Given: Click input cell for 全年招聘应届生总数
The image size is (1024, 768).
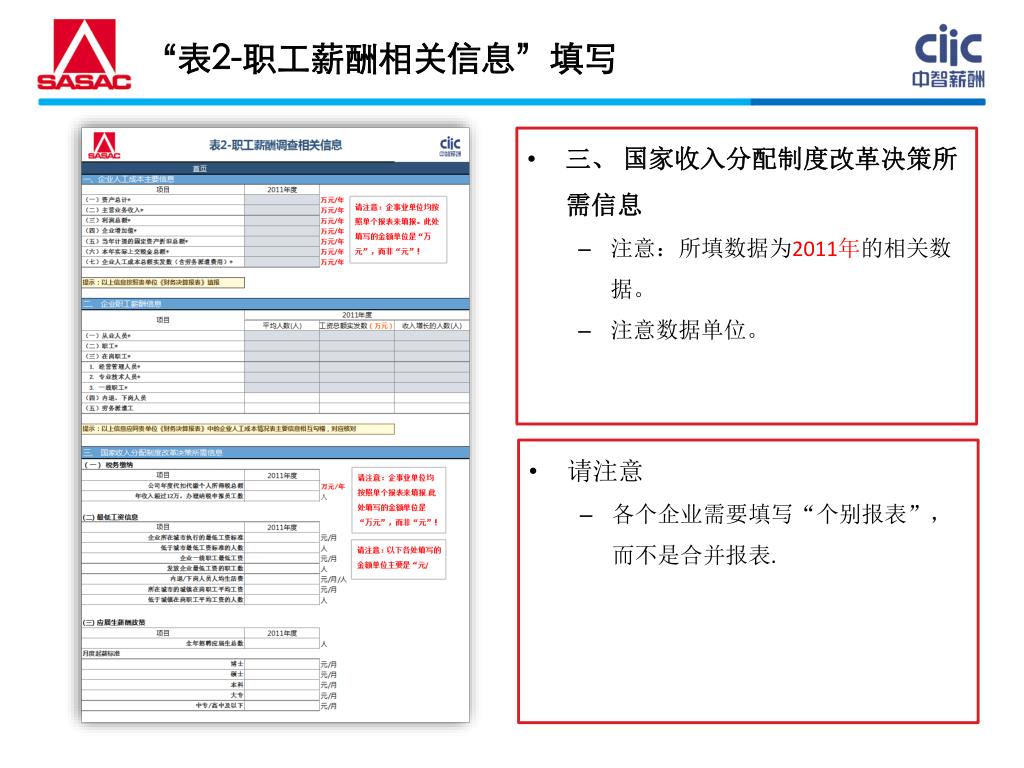Looking at the screenshot, I should tap(281, 643).
